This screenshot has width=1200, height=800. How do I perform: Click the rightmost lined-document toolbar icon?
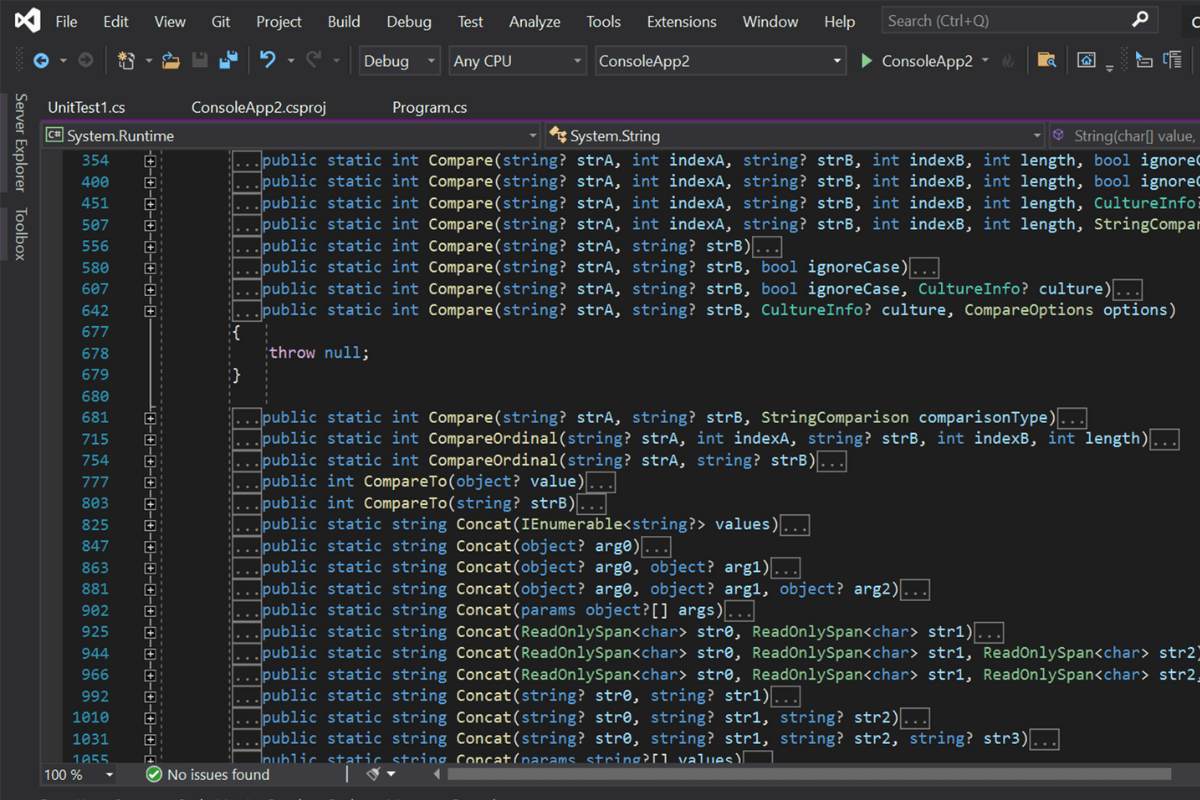[x=1173, y=61]
